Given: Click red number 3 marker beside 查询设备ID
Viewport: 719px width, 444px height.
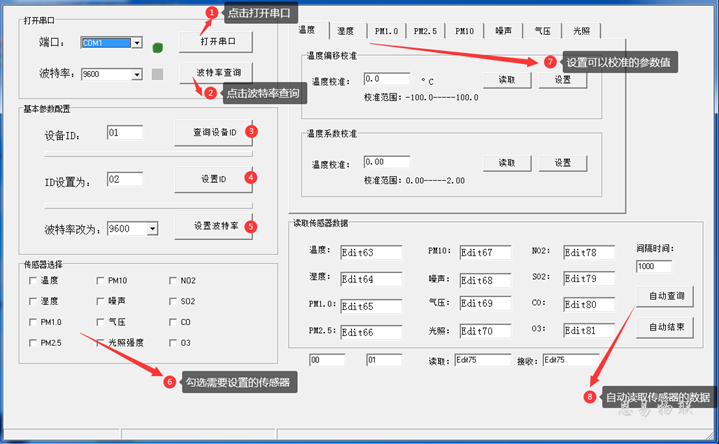Looking at the screenshot, I should pyautogui.click(x=251, y=131).
